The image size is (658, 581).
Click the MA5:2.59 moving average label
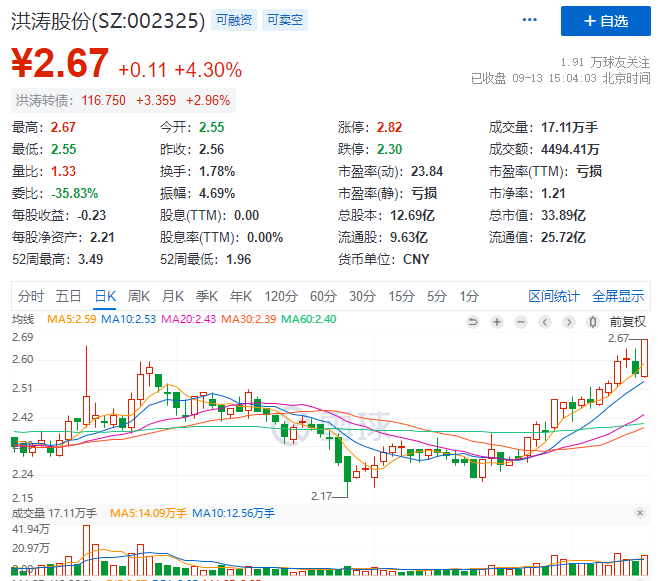(72, 319)
